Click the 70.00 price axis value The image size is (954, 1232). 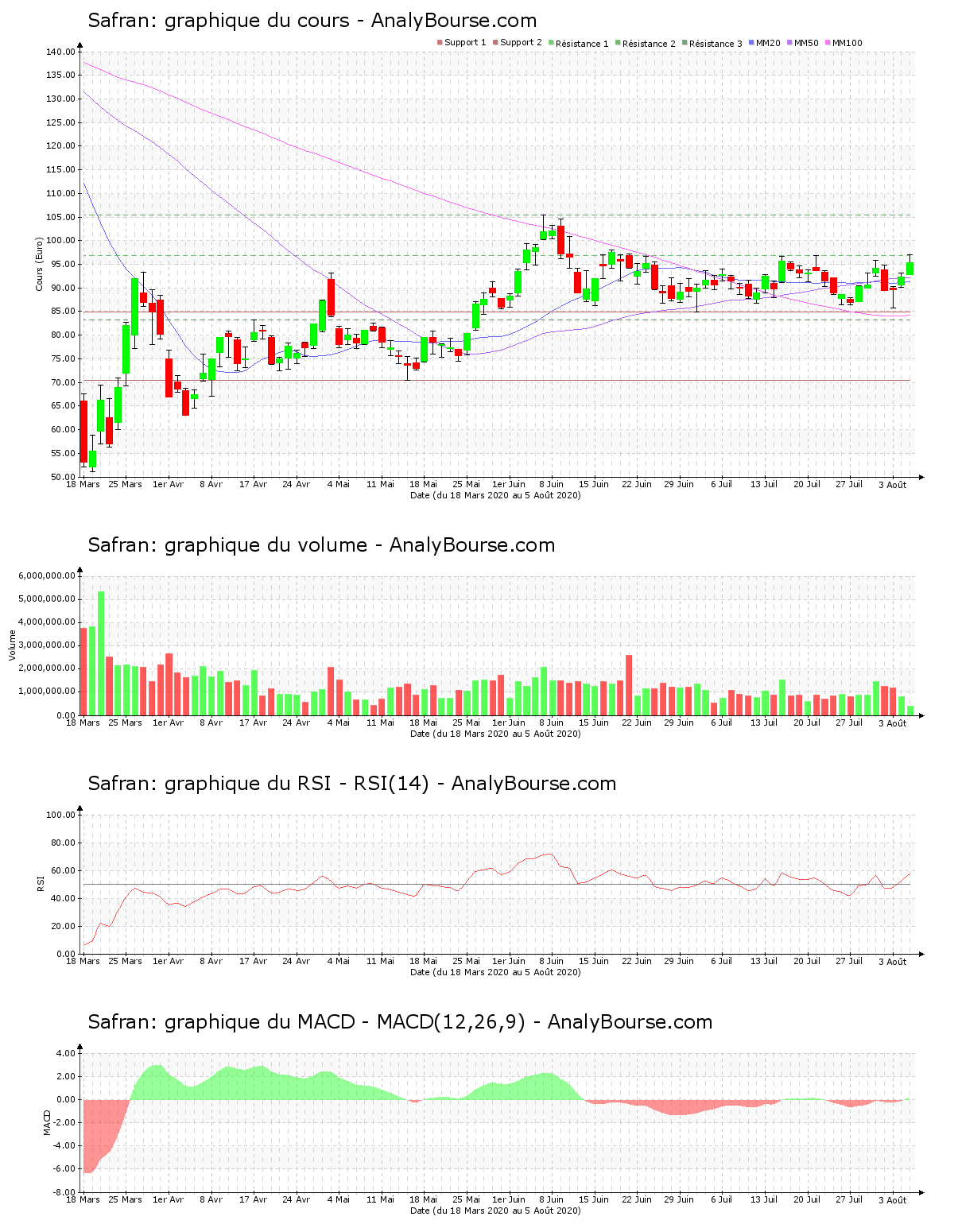pos(63,382)
